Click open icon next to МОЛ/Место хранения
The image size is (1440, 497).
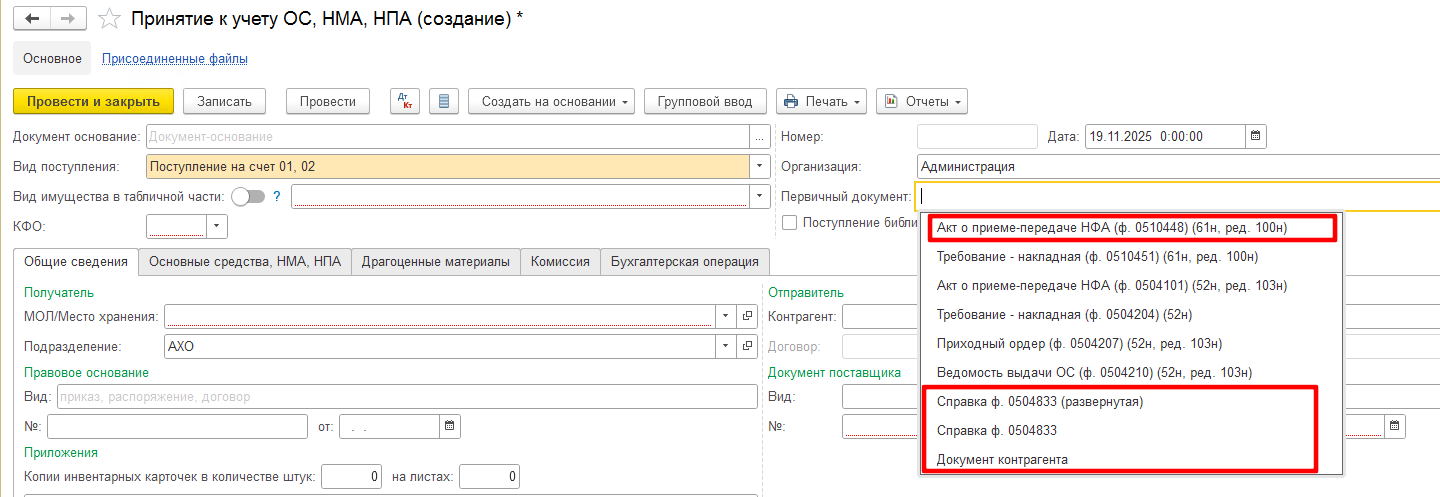747,317
